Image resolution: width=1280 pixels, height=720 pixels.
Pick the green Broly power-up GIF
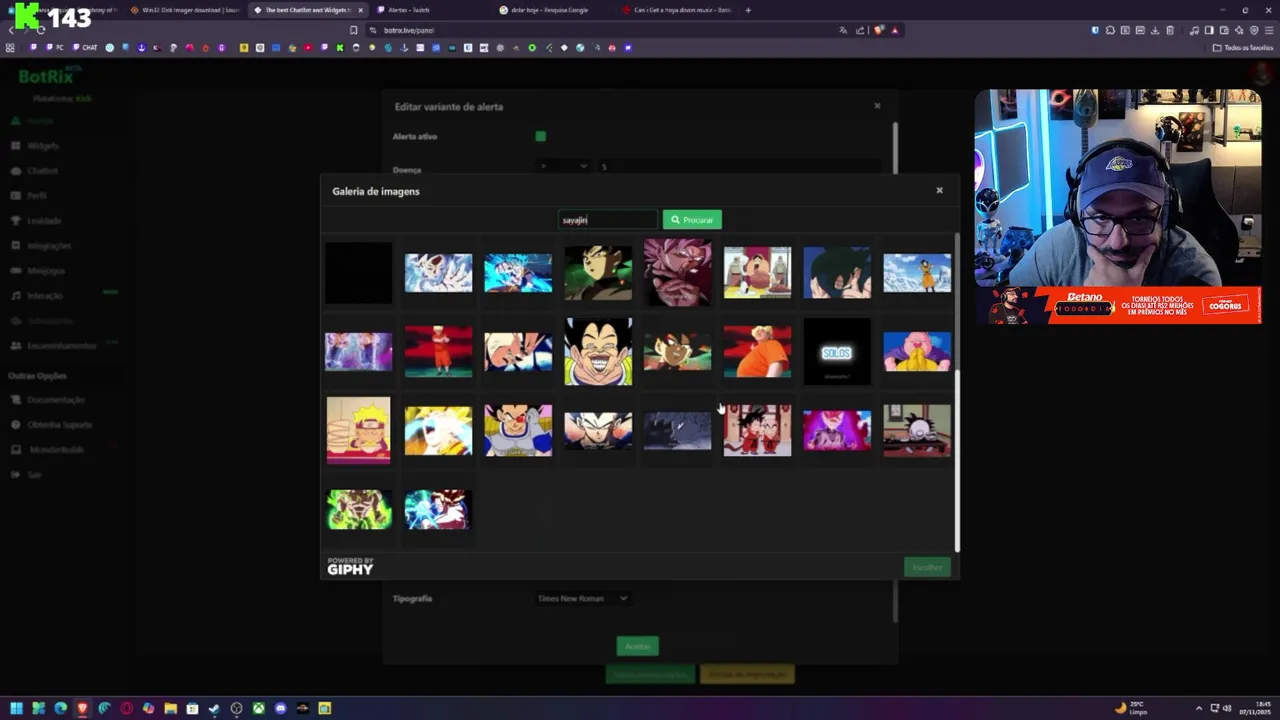(x=358, y=509)
